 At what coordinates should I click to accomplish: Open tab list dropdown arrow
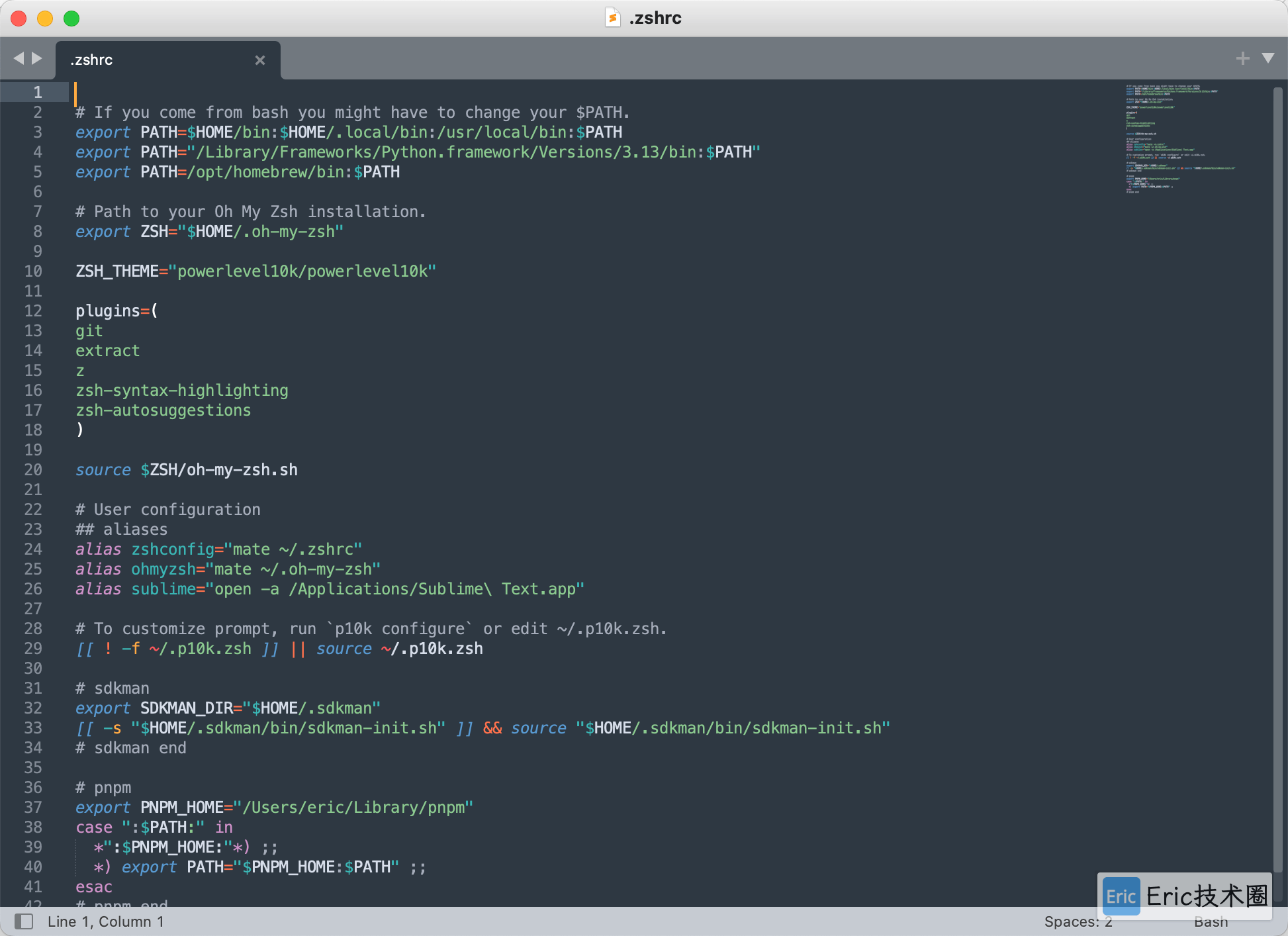click(1268, 58)
